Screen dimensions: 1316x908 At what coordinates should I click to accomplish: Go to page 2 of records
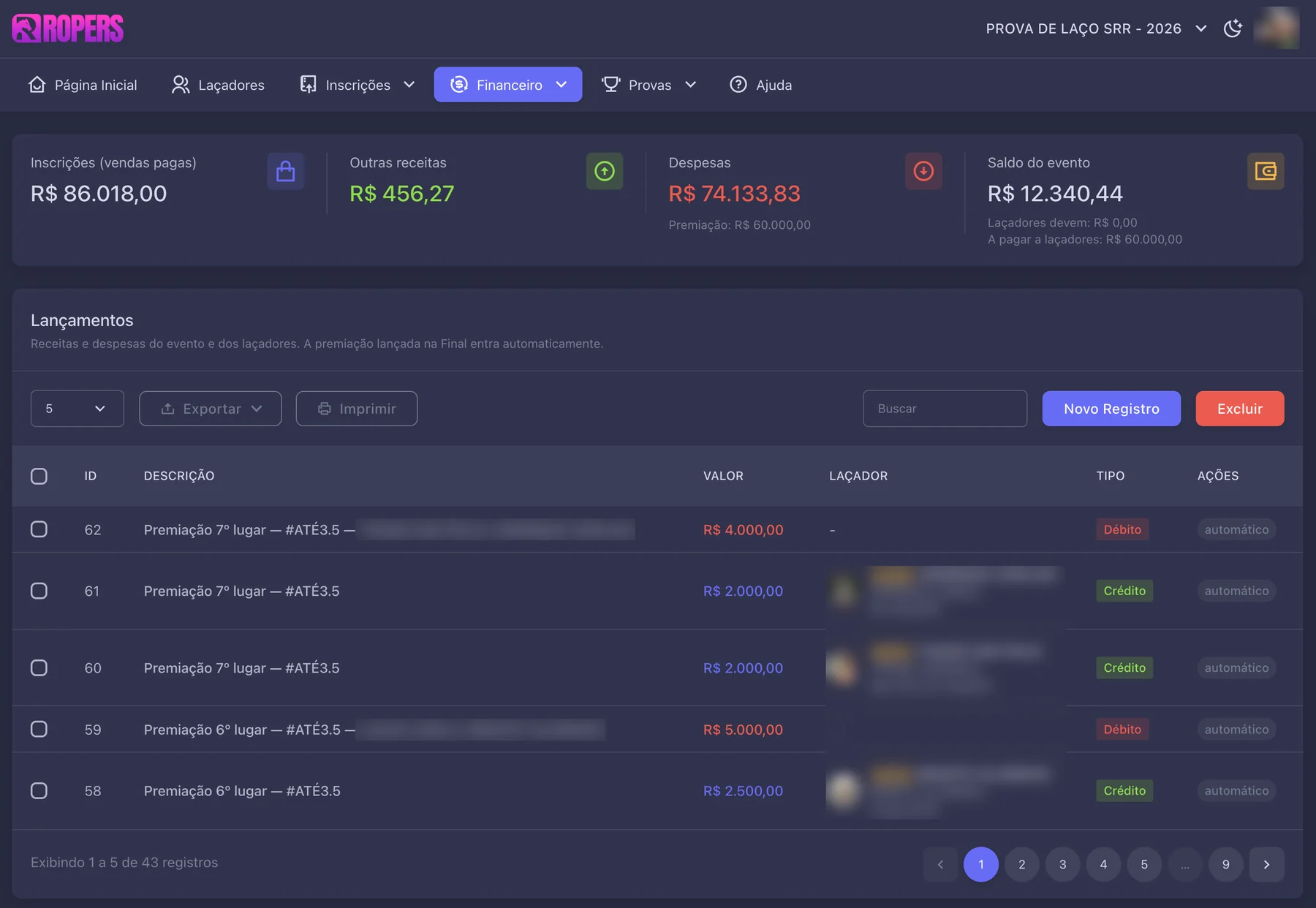1022,864
